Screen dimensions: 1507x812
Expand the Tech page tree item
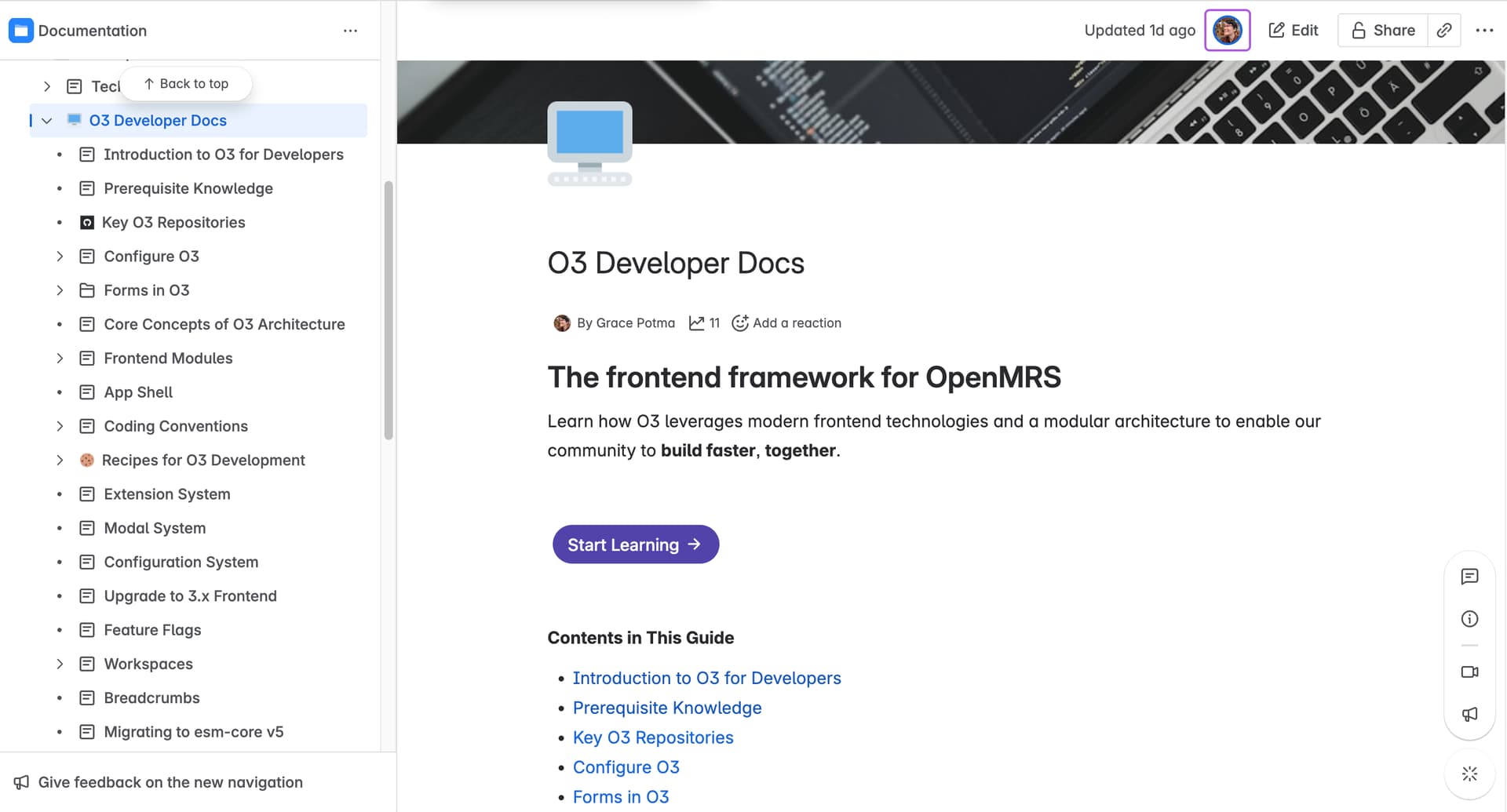47,86
